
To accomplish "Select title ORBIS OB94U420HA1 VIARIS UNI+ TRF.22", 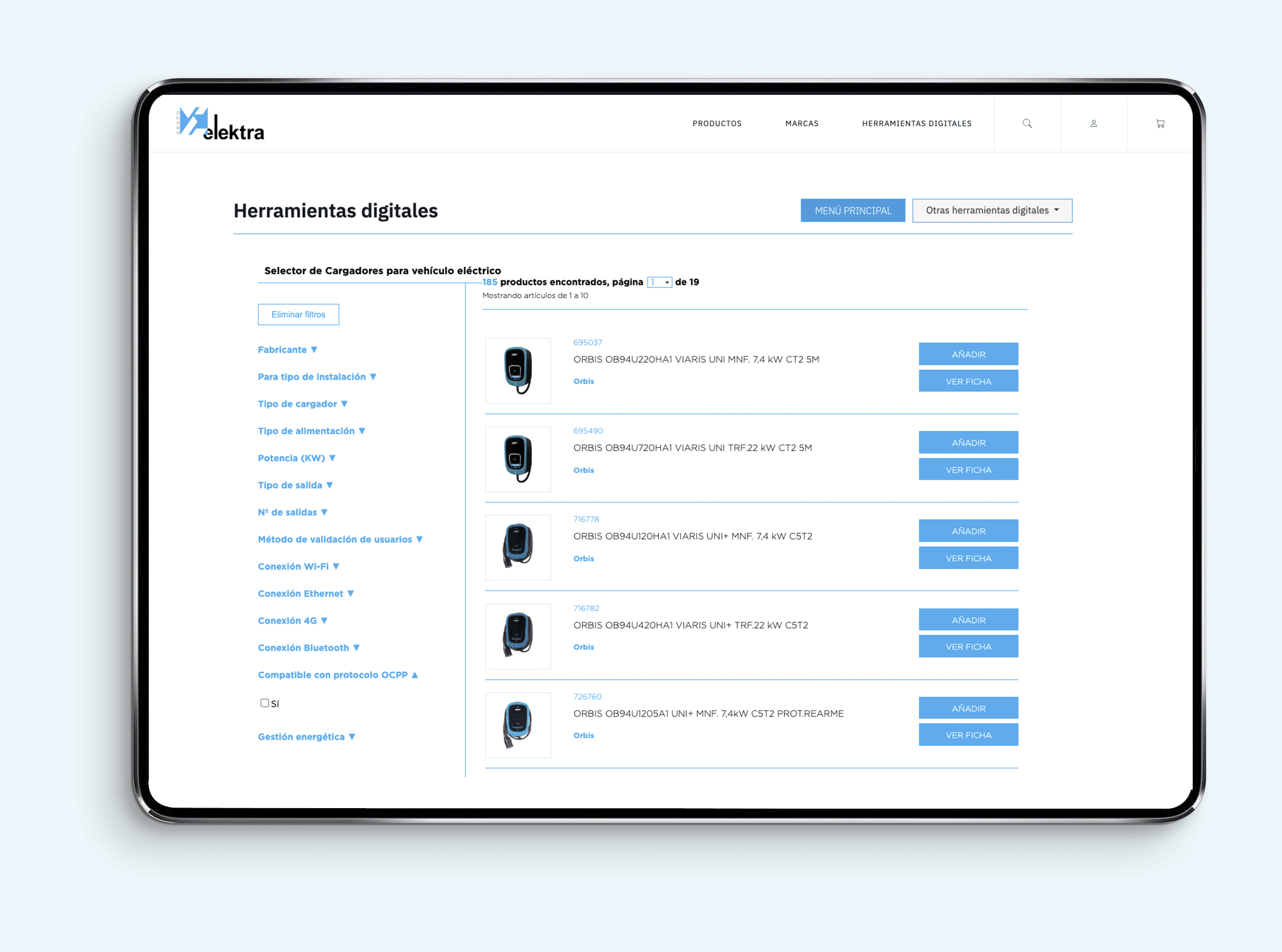I will [691, 625].
